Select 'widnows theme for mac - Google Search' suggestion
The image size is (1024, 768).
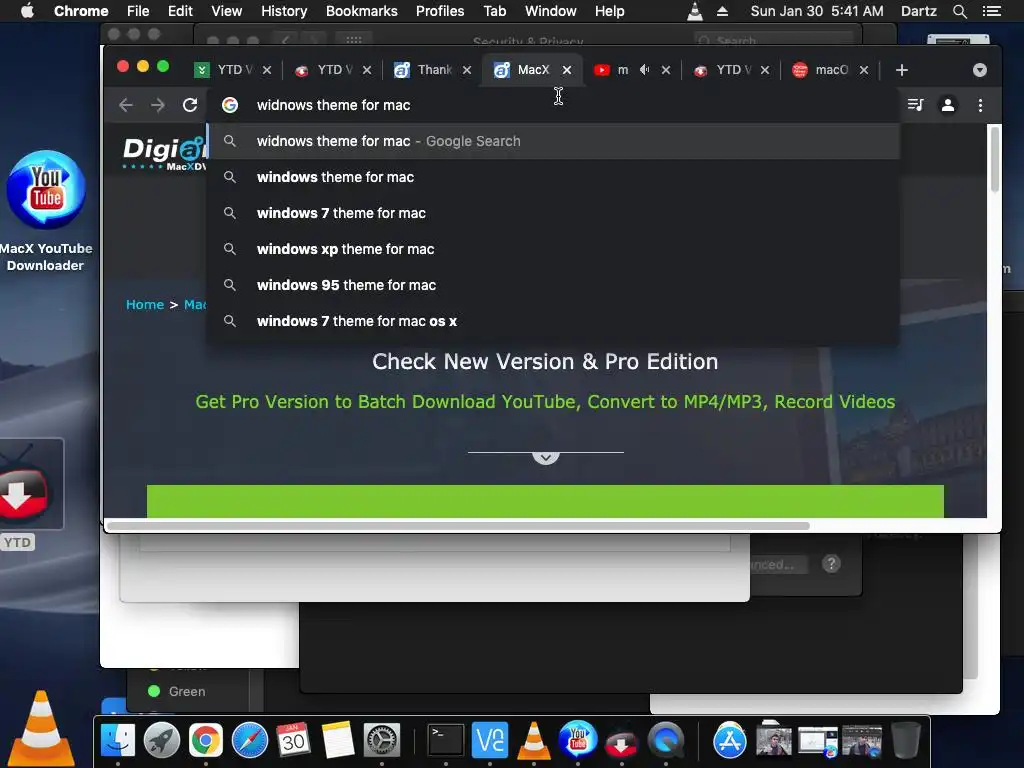click(x=554, y=141)
